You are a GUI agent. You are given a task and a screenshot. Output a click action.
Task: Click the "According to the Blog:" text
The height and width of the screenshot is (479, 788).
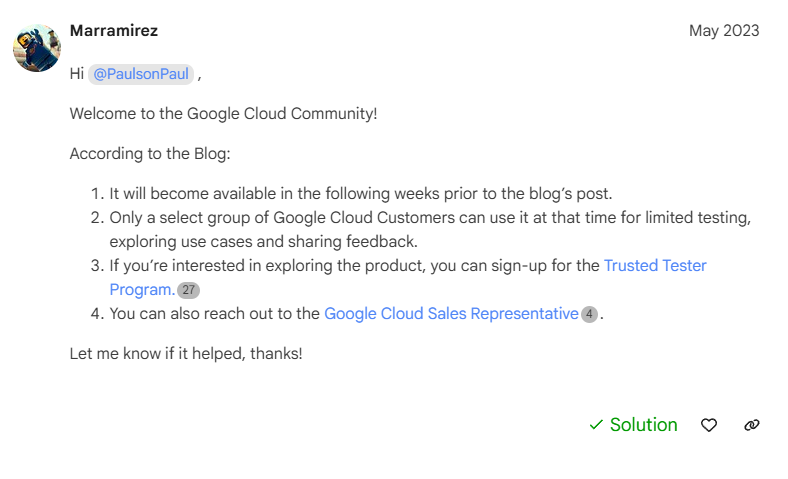150,154
